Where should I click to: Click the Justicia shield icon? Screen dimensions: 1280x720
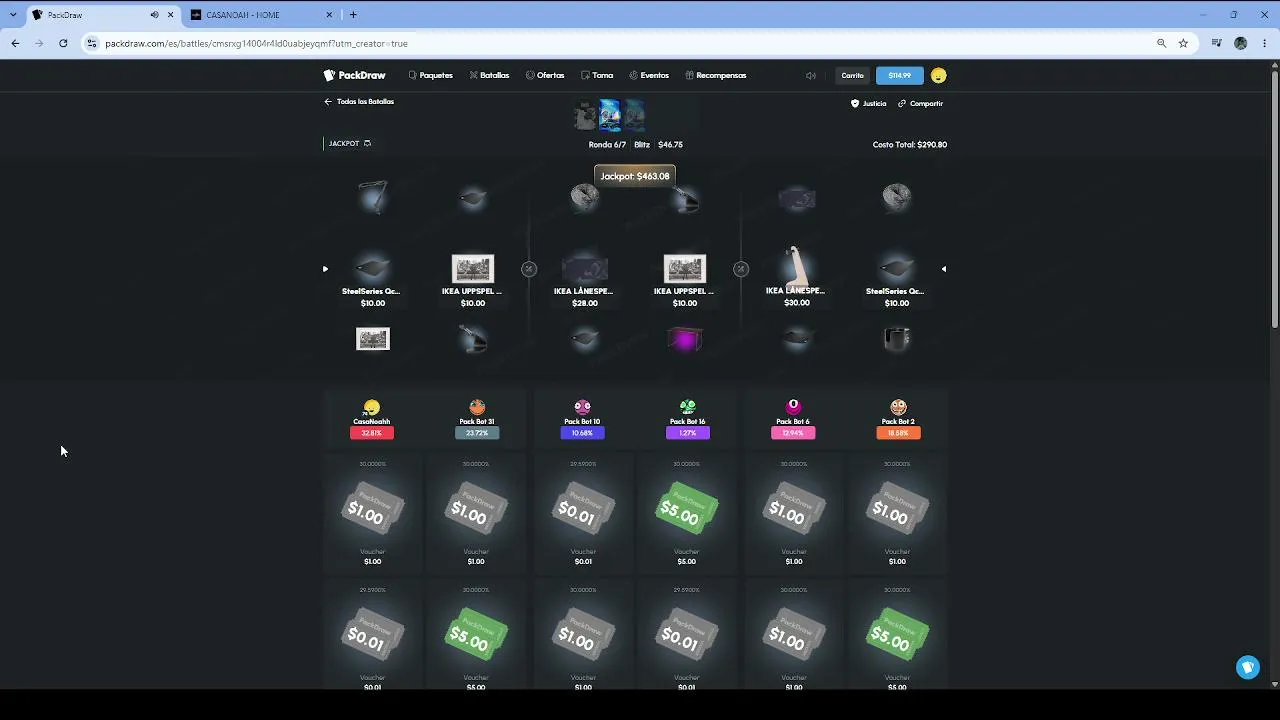(x=855, y=103)
